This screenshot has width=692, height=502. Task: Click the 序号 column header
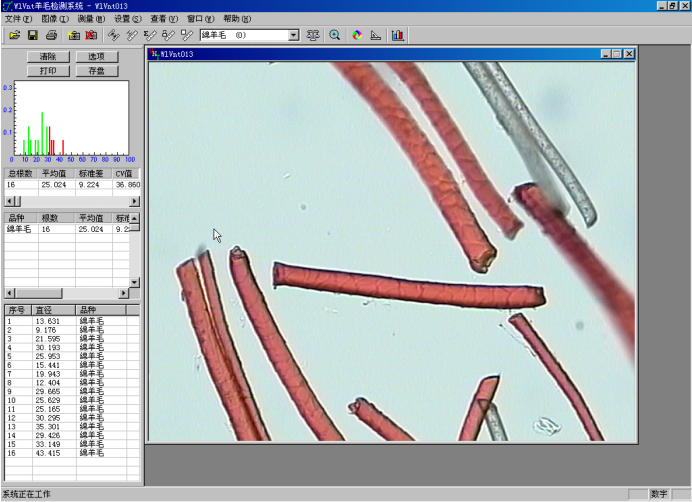[18, 310]
